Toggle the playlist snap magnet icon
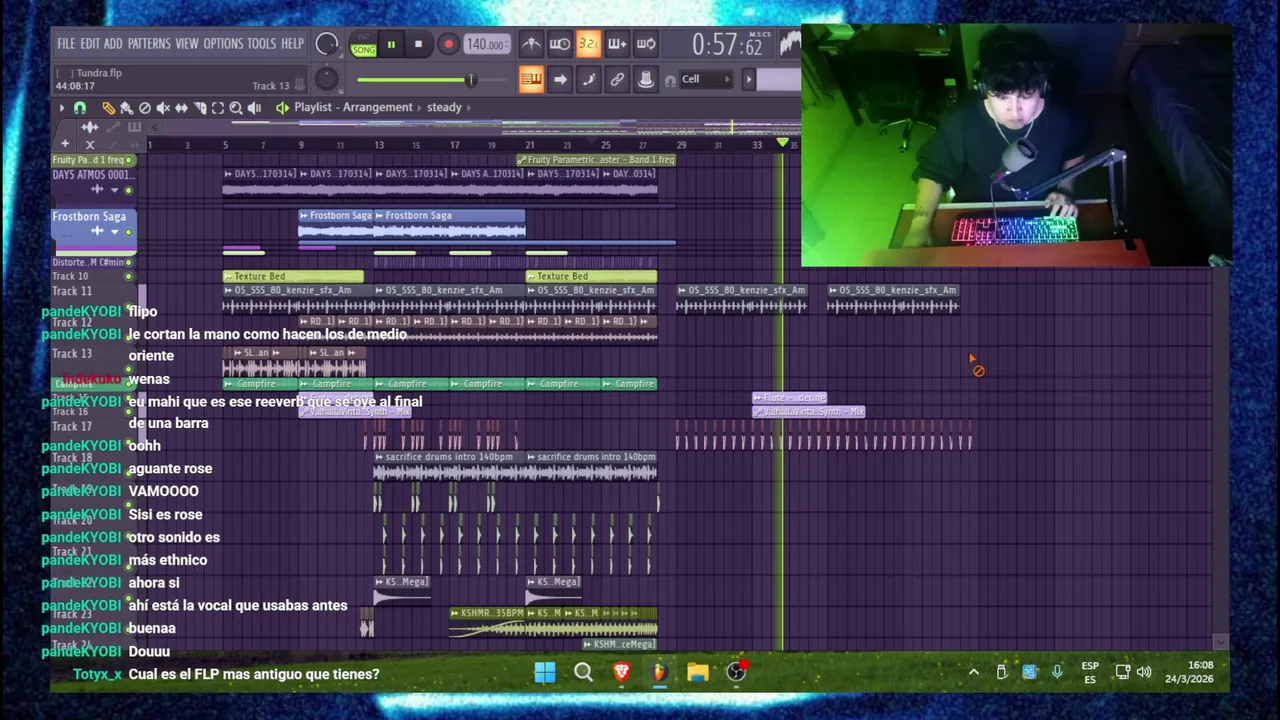 tap(80, 108)
